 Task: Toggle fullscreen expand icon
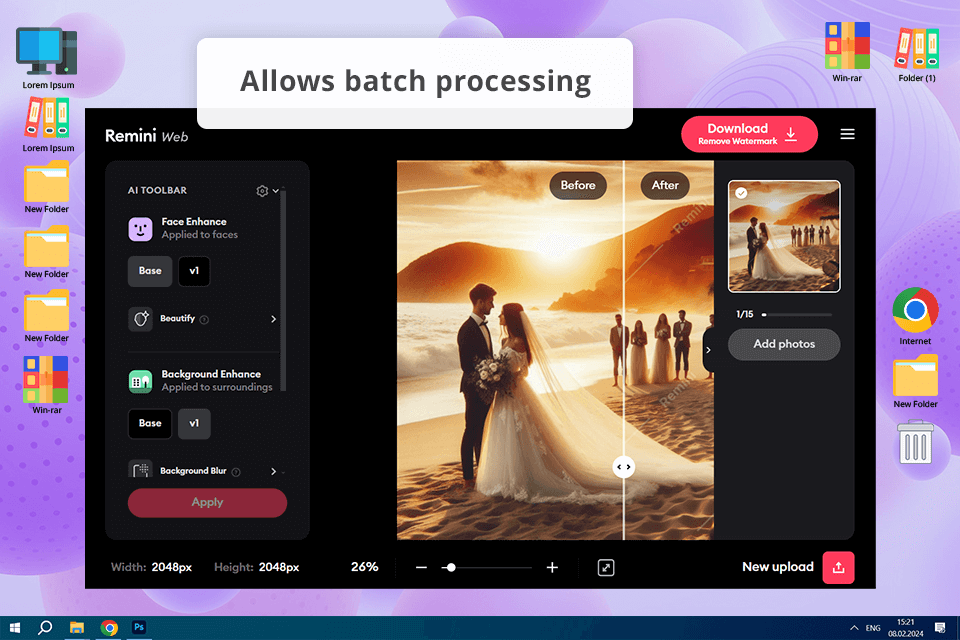(606, 568)
